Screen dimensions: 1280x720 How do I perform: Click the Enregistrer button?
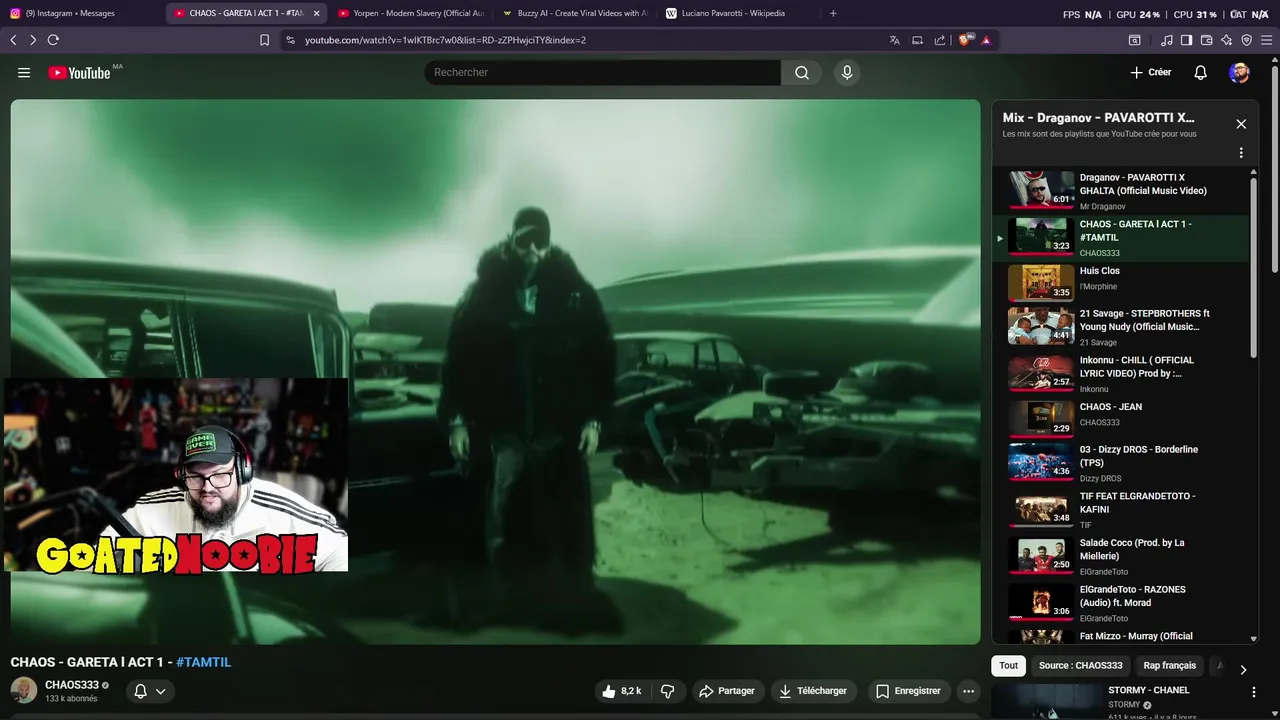tap(908, 691)
